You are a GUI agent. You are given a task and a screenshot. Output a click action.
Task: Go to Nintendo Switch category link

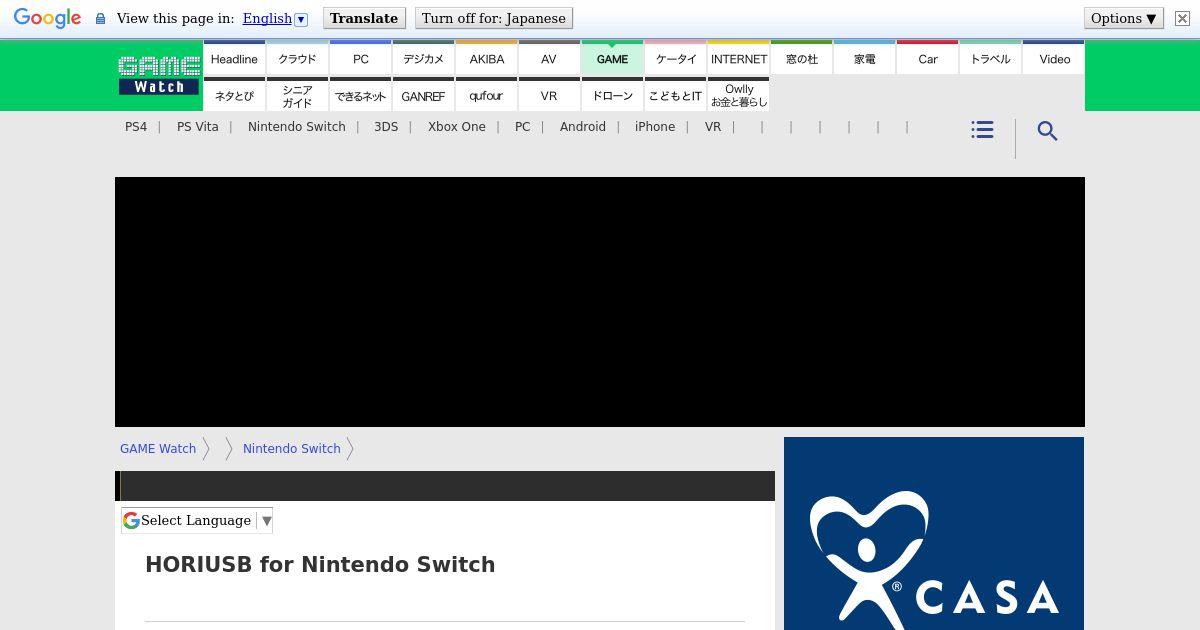pyautogui.click(x=297, y=127)
